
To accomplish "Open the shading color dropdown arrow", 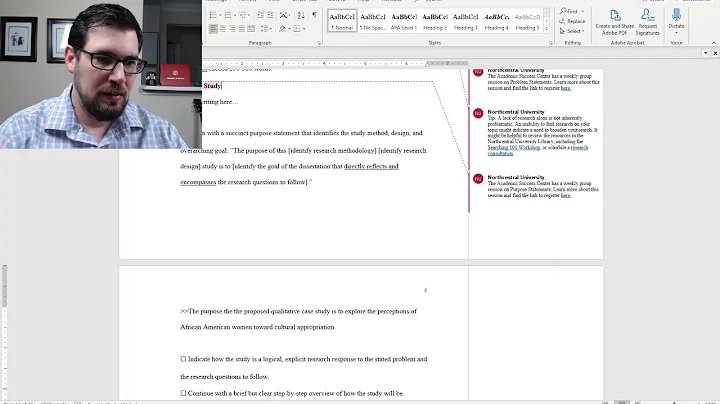I will 289,28.
